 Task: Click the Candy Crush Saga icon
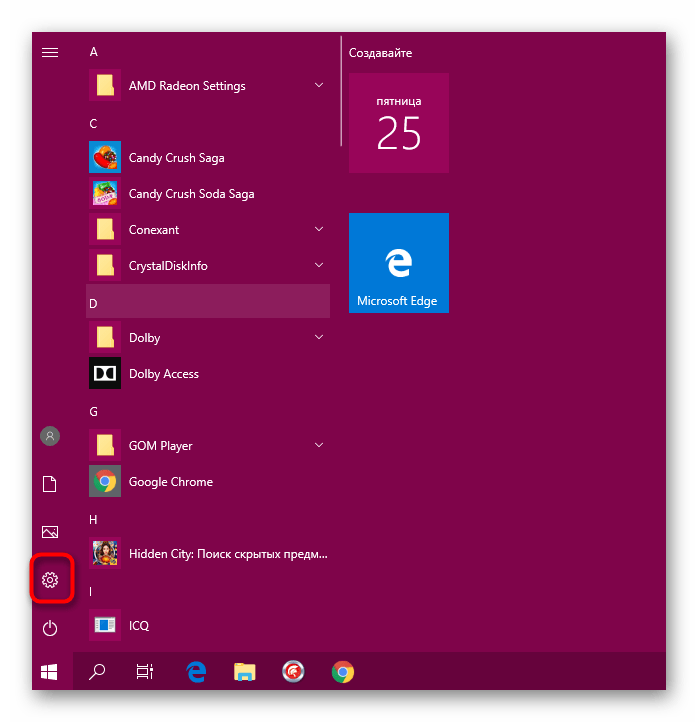coord(105,157)
